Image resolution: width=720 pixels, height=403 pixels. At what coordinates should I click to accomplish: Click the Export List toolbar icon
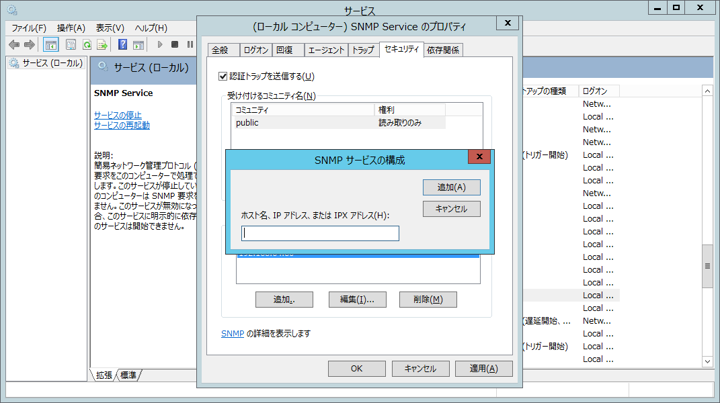pyautogui.click(x=102, y=45)
